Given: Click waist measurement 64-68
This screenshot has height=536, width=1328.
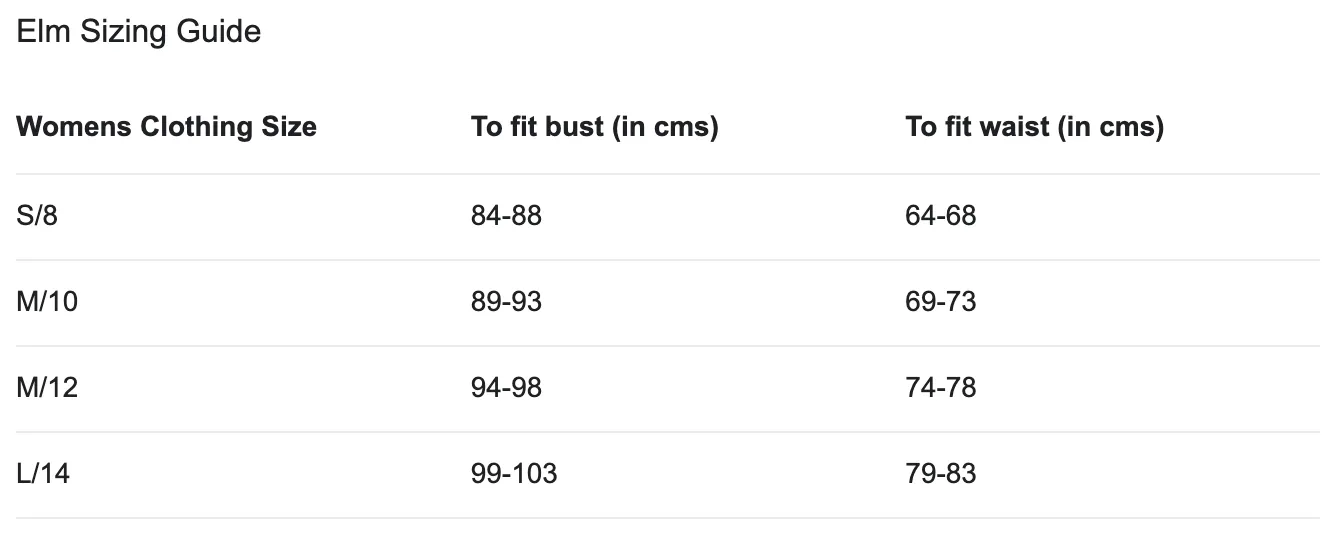Looking at the screenshot, I should pyautogui.click(x=941, y=216).
